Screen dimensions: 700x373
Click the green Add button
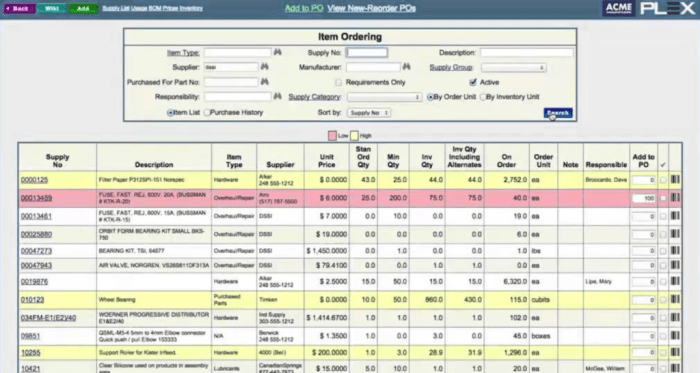83,8
